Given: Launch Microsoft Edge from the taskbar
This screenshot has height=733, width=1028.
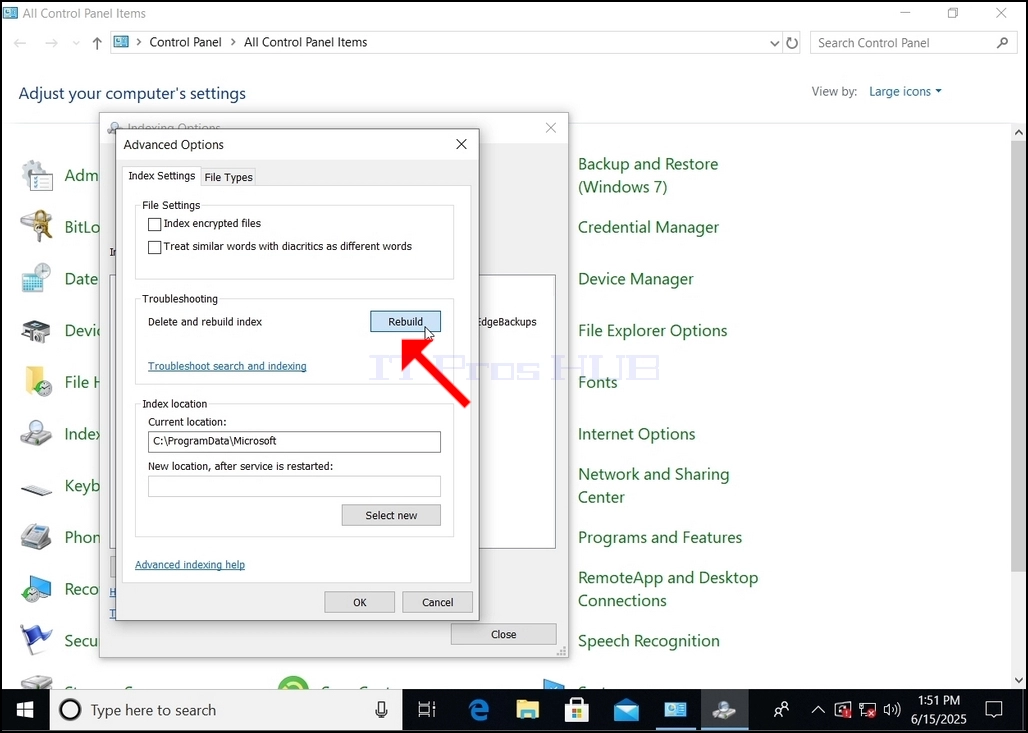Looking at the screenshot, I should (x=479, y=710).
